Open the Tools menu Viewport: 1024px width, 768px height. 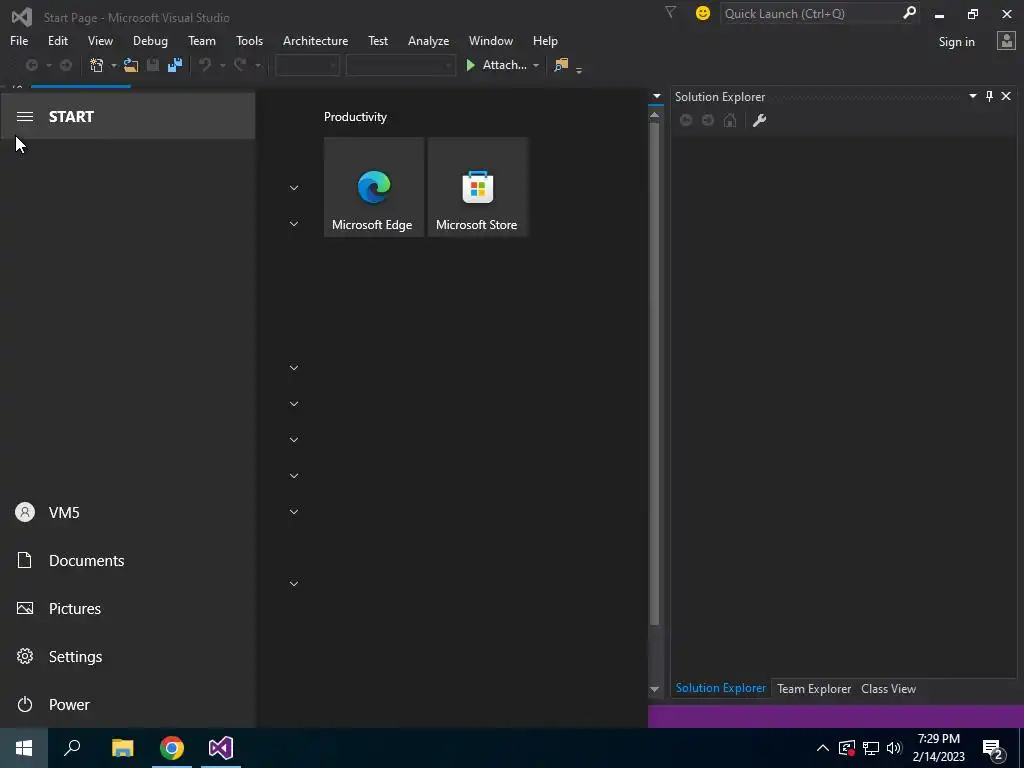tap(249, 40)
